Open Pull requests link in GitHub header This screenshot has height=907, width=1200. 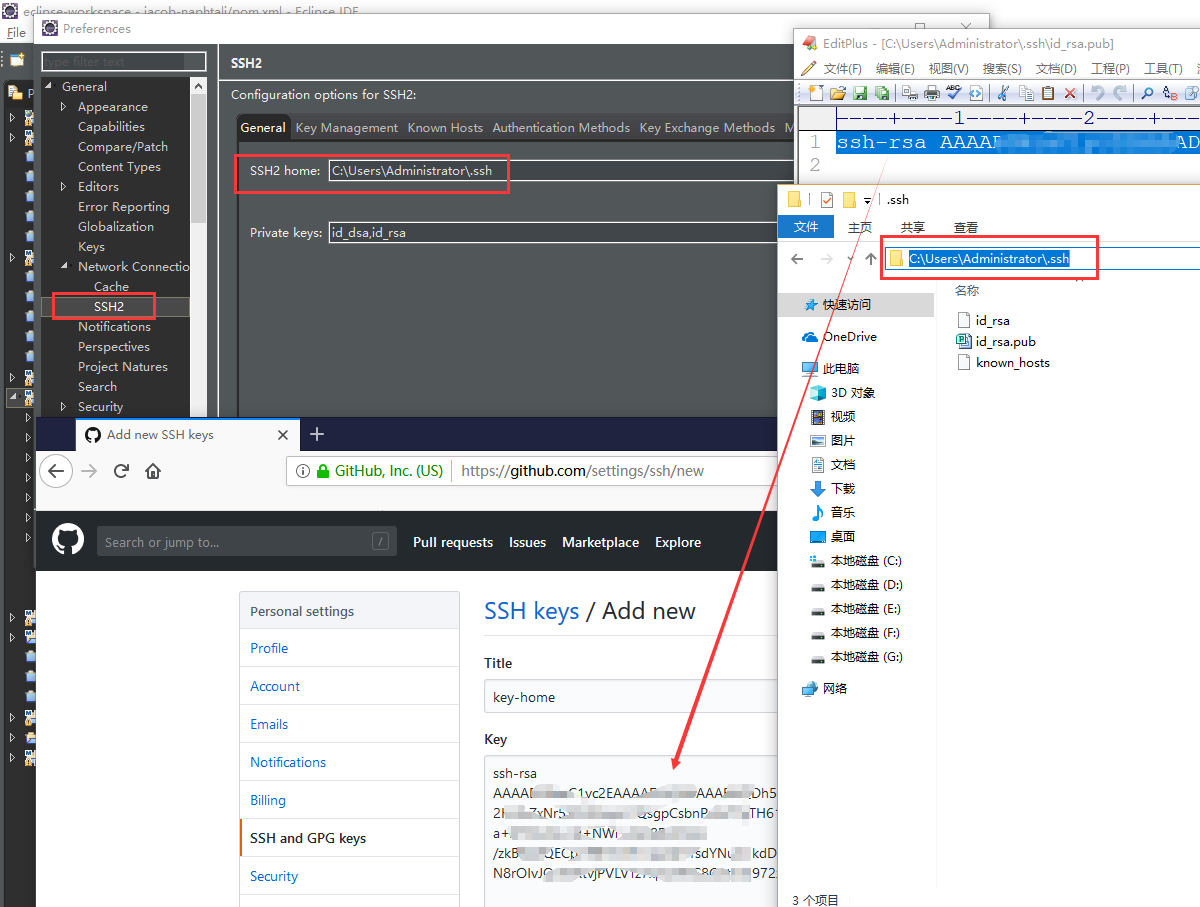pyautogui.click(x=453, y=542)
